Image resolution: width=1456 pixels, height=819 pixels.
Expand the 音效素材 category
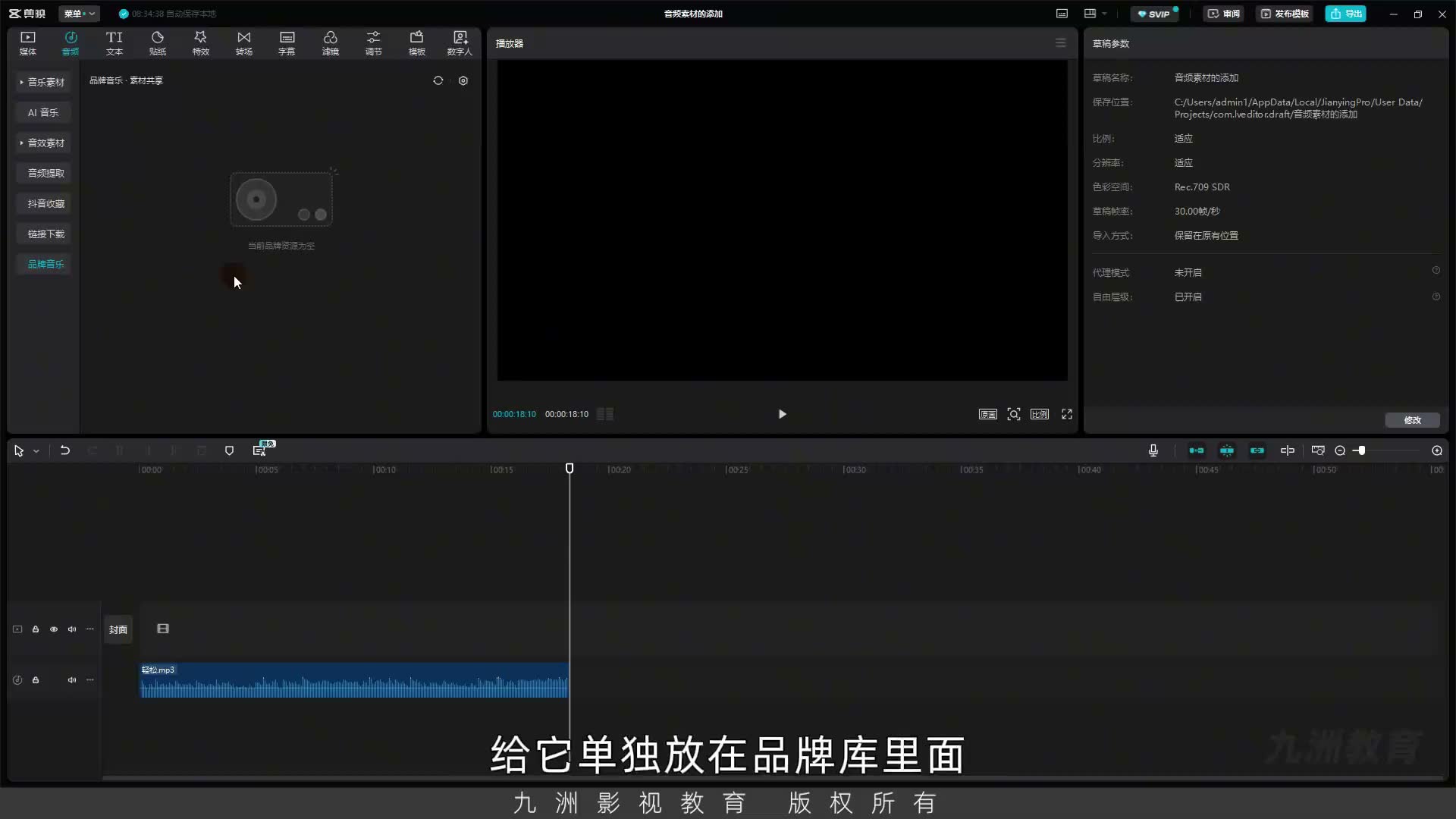point(43,143)
